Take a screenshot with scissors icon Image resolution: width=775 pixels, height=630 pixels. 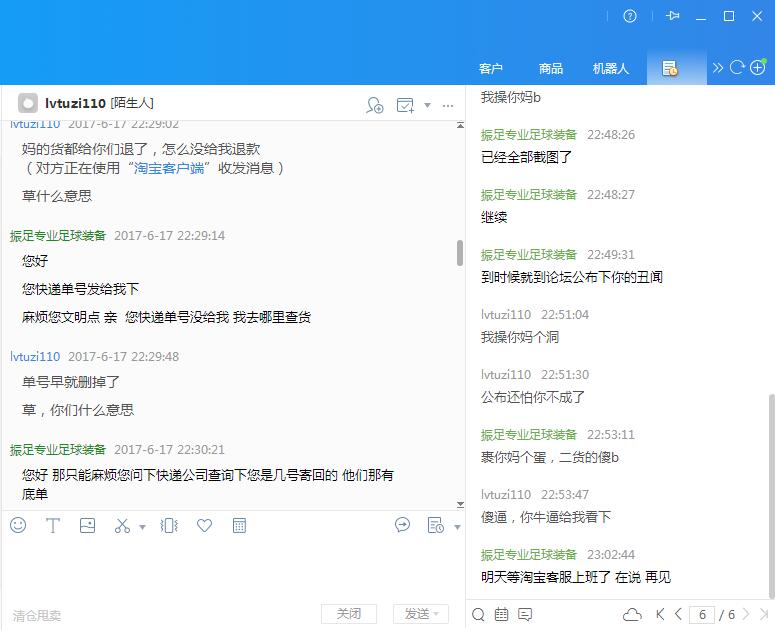coord(122,526)
